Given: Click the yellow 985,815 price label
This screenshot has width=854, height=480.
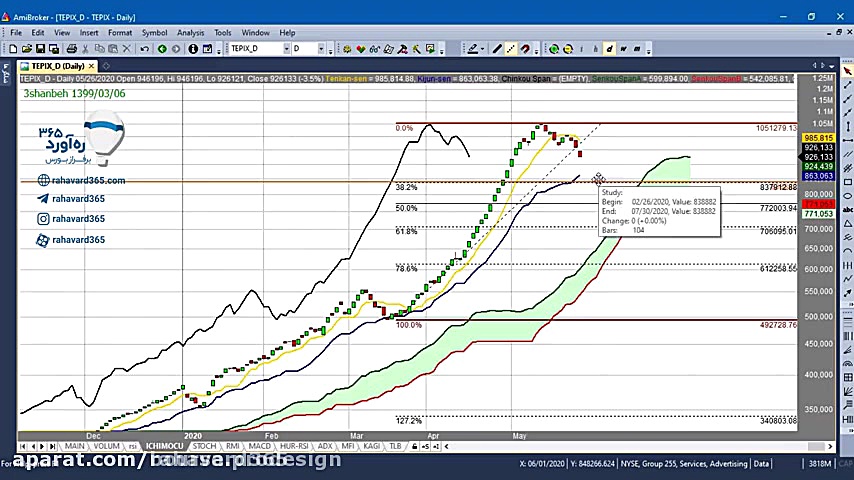Looking at the screenshot, I should point(818,138).
